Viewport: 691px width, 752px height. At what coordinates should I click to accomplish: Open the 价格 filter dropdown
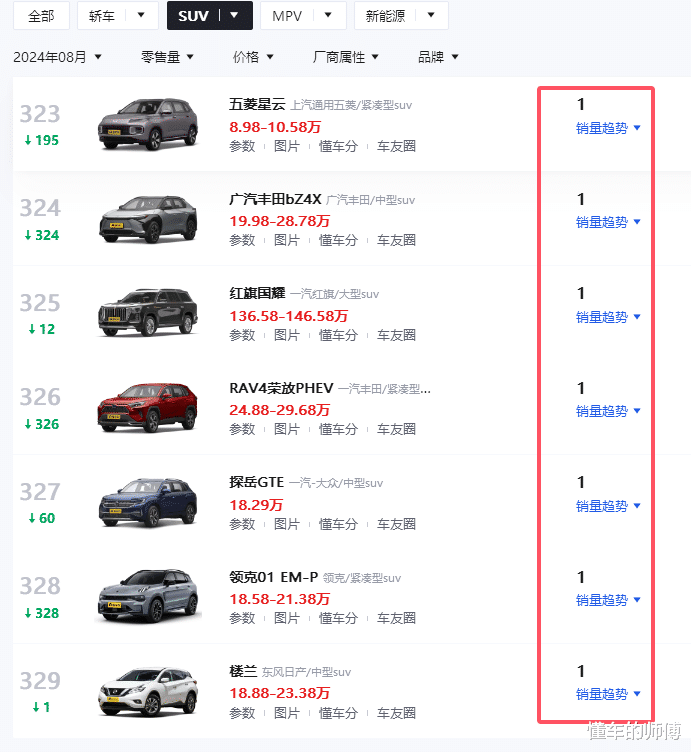[x=253, y=57]
